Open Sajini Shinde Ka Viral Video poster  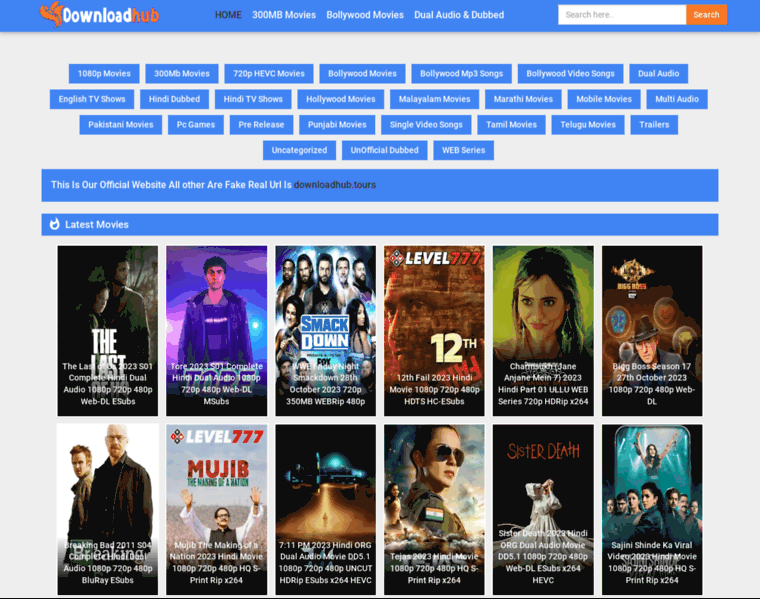click(652, 509)
